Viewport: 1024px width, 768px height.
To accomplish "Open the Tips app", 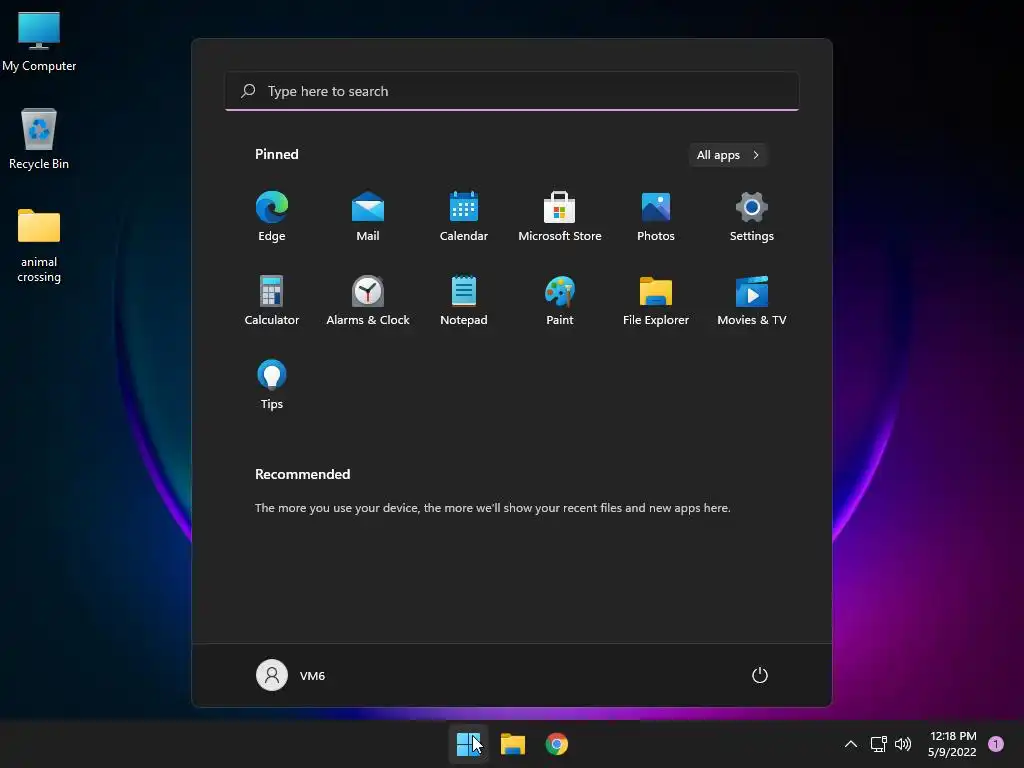I will (272, 385).
